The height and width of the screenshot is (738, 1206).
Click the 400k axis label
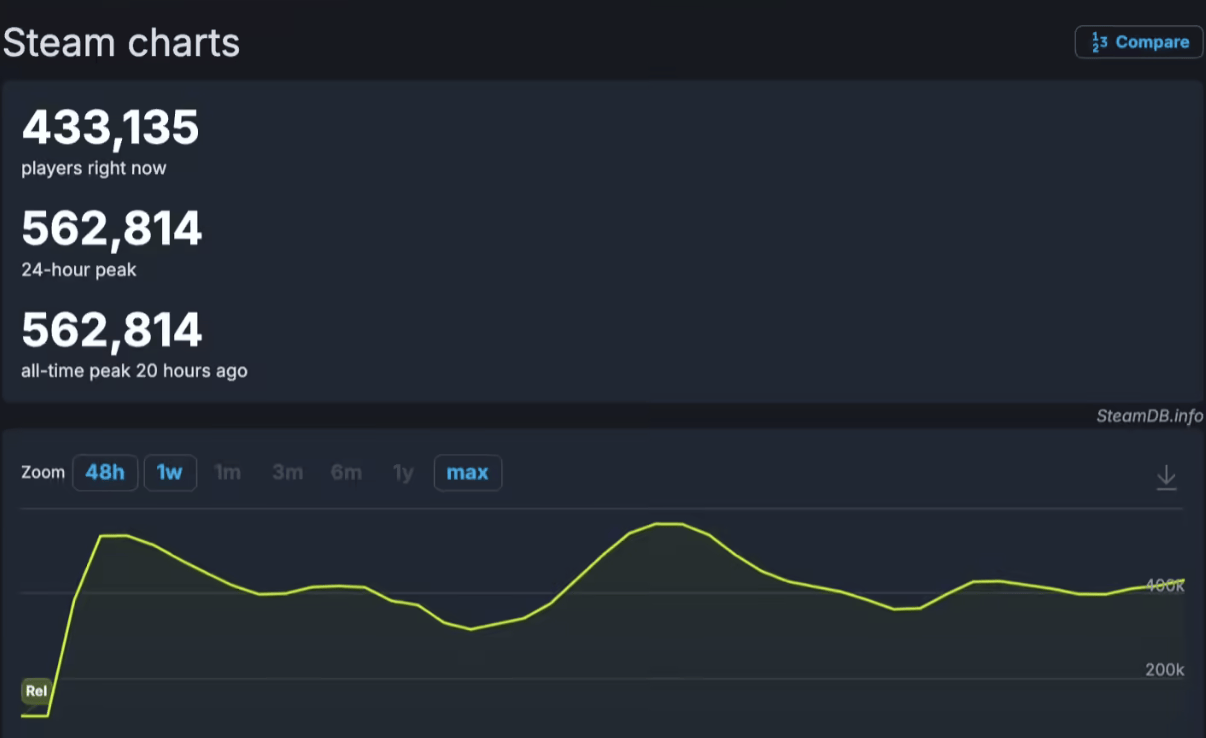[1165, 585]
